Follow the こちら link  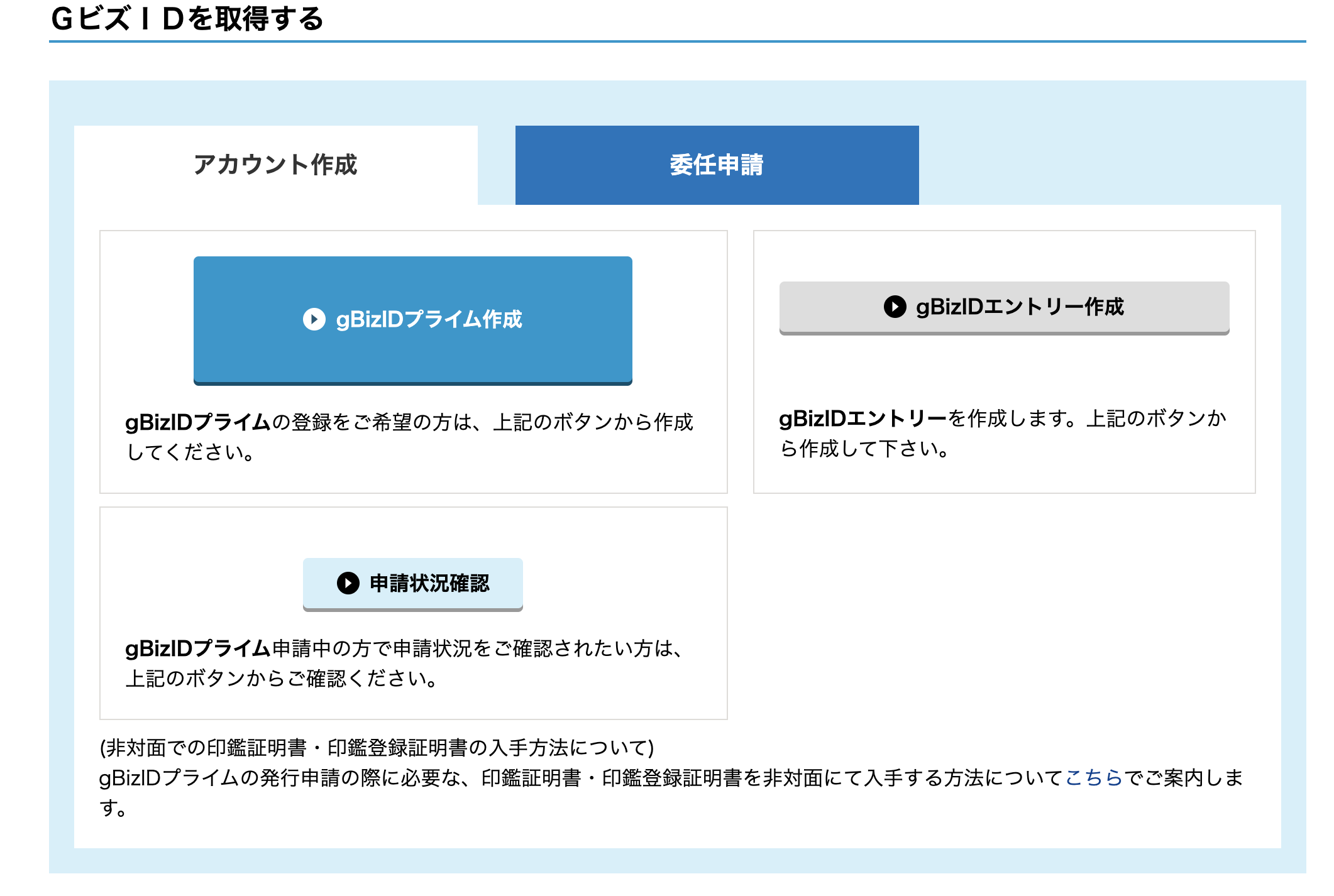[x=1094, y=778]
